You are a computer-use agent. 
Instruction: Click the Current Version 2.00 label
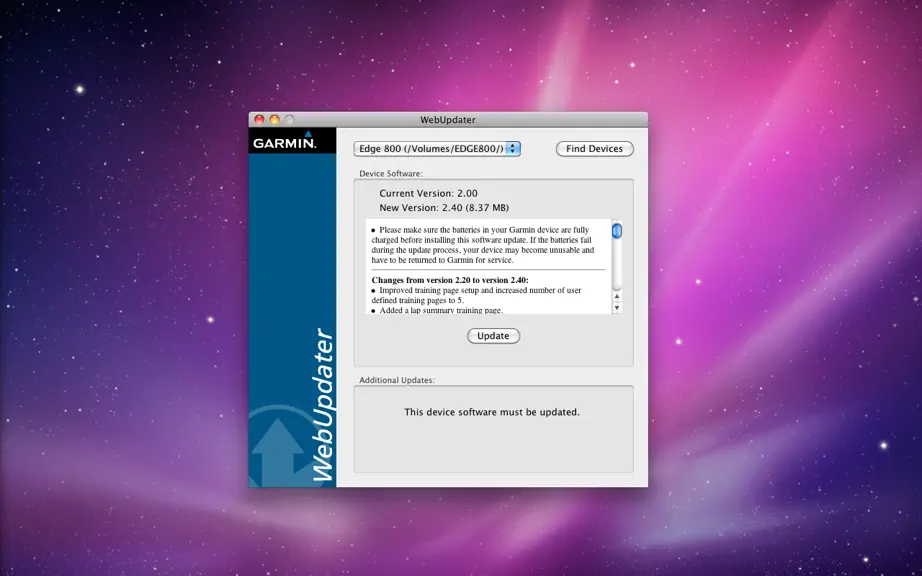click(x=428, y=193)
